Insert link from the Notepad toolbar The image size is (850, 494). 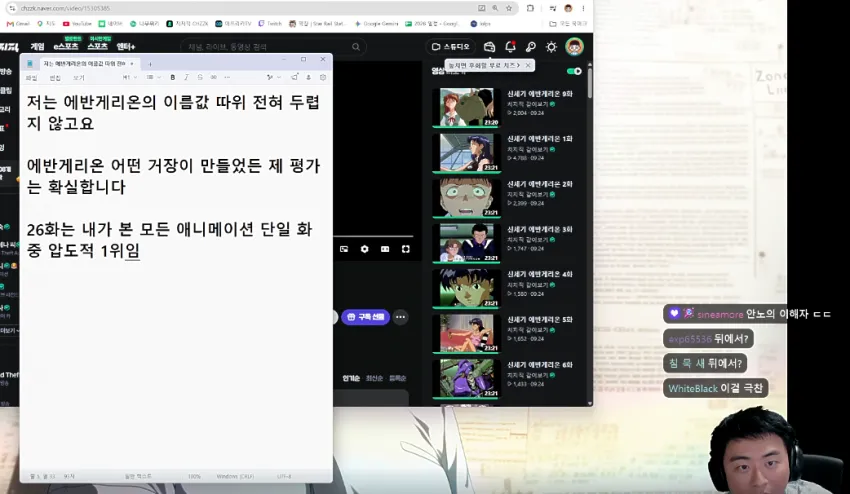pyautogui.click(x=214, y=78)
